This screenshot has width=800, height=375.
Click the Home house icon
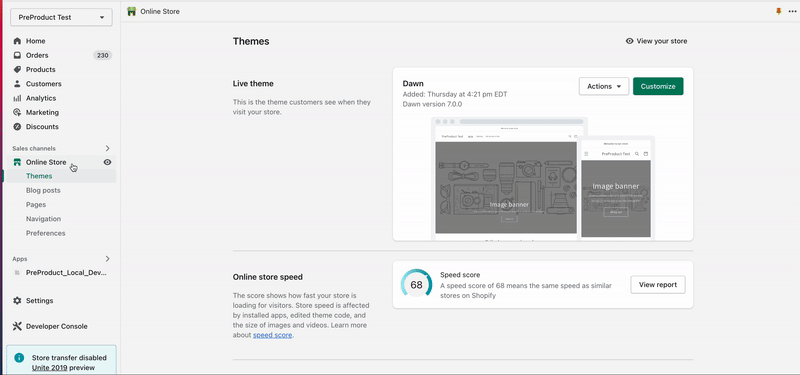17,41
